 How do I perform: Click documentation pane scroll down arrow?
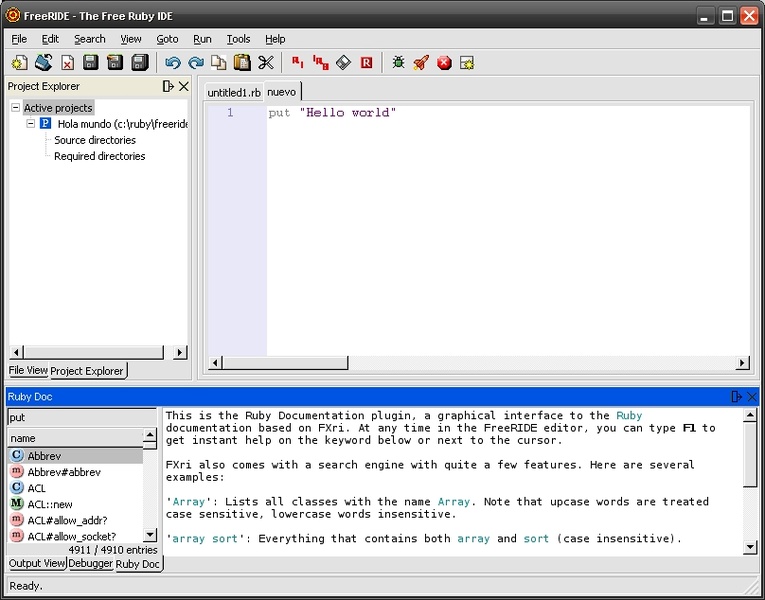[x=750, y=547]
